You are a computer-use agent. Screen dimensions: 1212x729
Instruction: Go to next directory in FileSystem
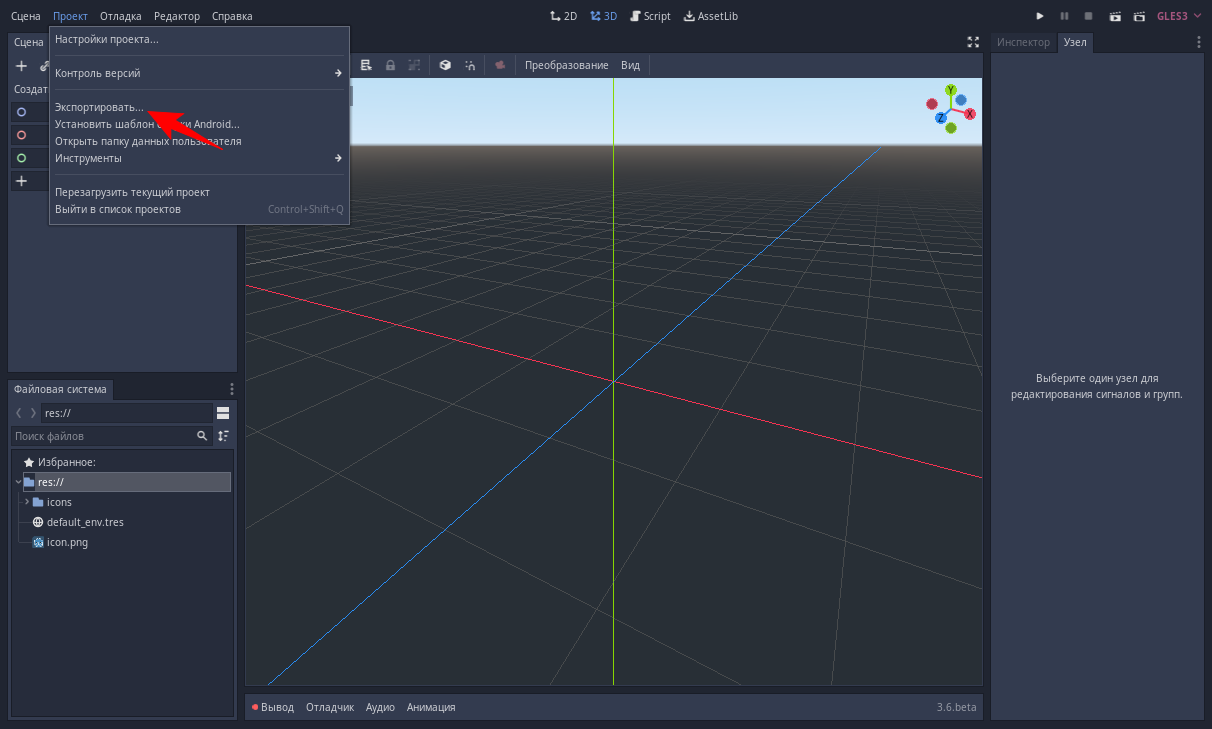pos(33,413)
